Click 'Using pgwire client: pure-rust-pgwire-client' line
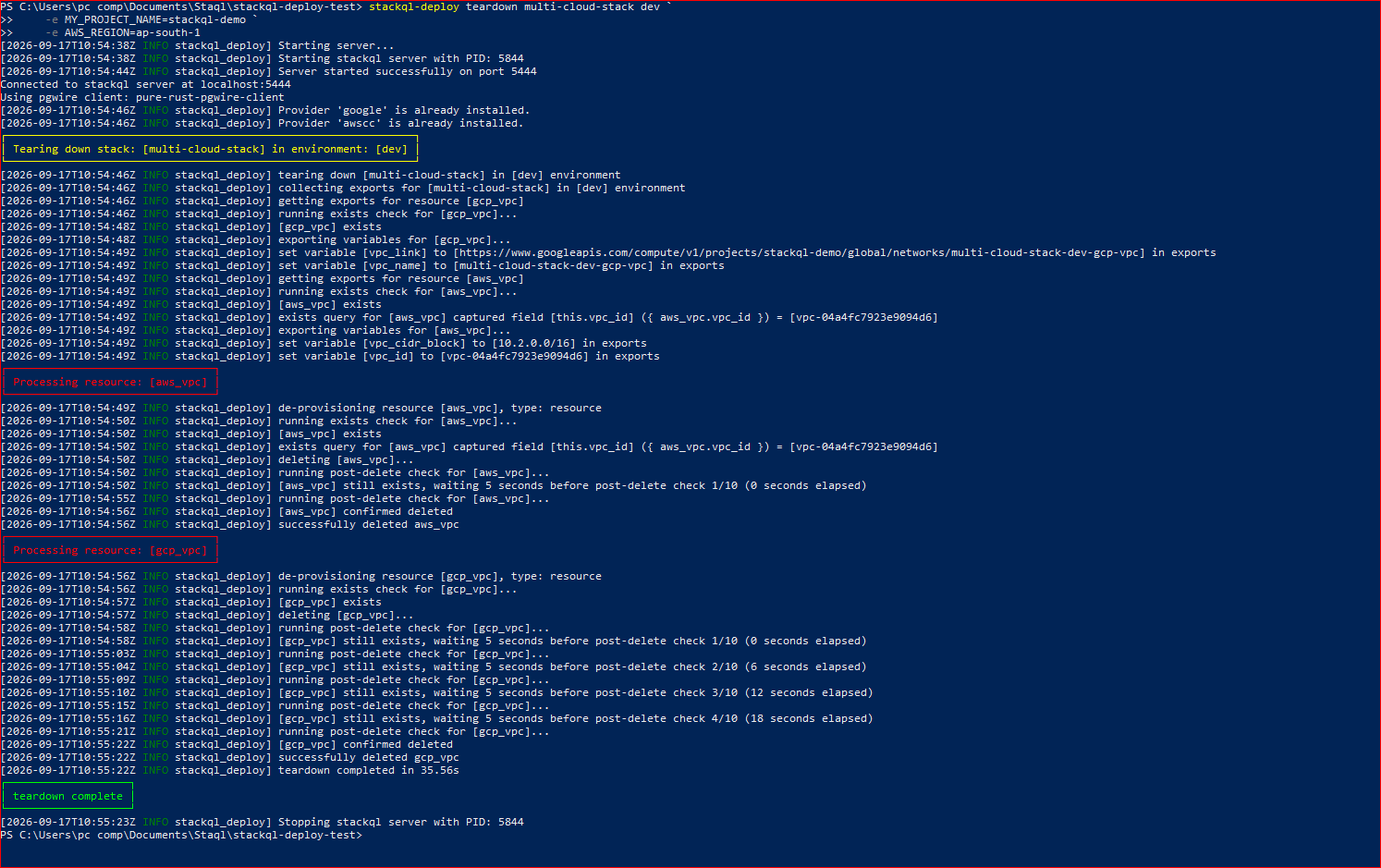The height and width of the screenshot is (868, 1381). tap(142, 97)
